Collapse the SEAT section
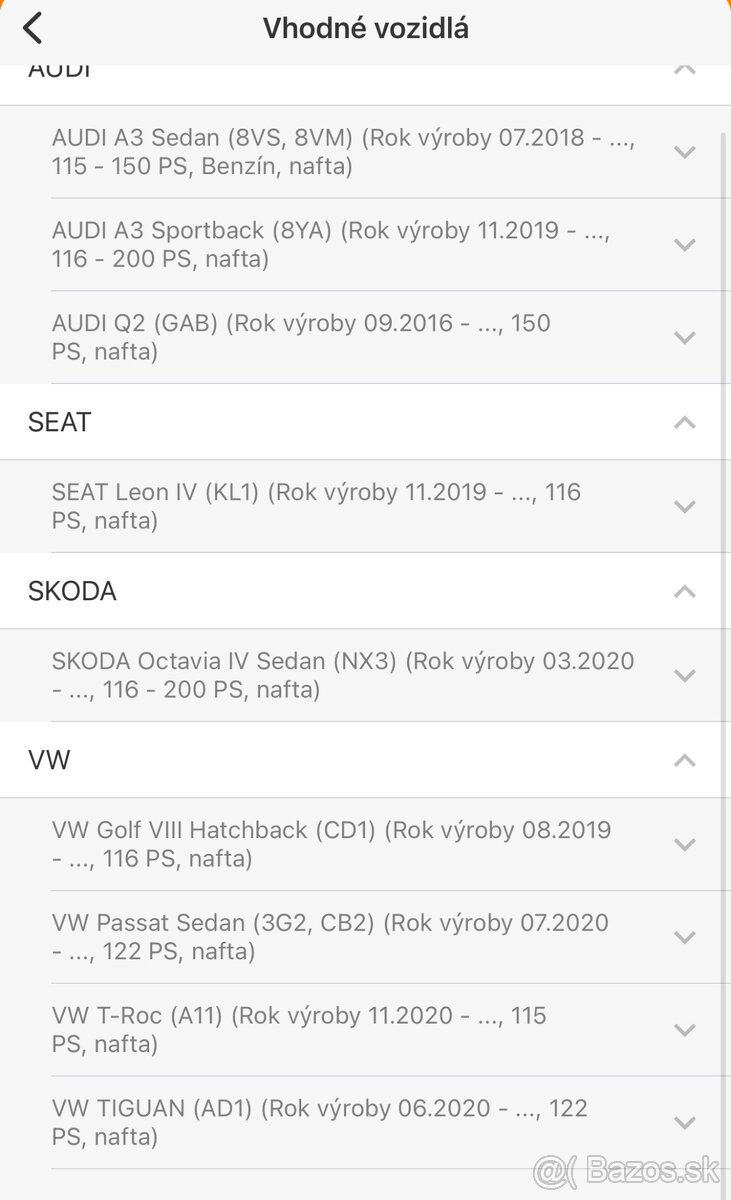The image size is (731, 1200). 685,422
